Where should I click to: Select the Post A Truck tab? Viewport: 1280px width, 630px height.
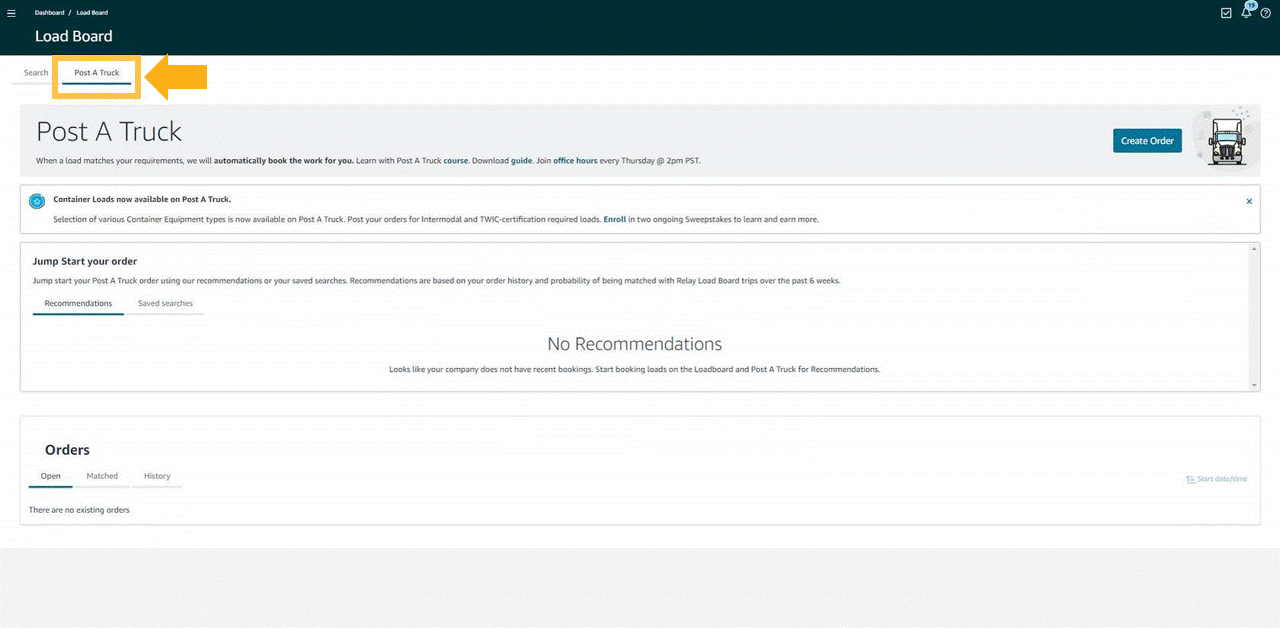tap(96, 73)
